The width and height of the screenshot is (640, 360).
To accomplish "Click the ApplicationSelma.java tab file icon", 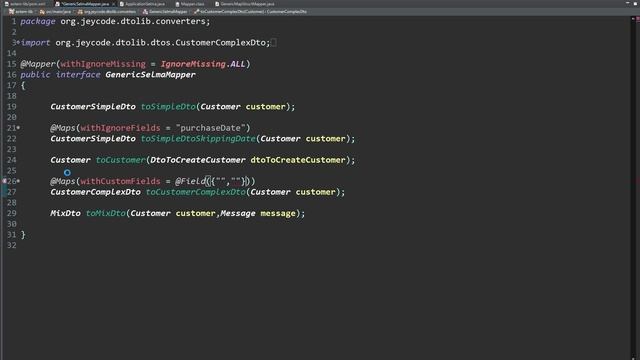I will tap(122, 4).
